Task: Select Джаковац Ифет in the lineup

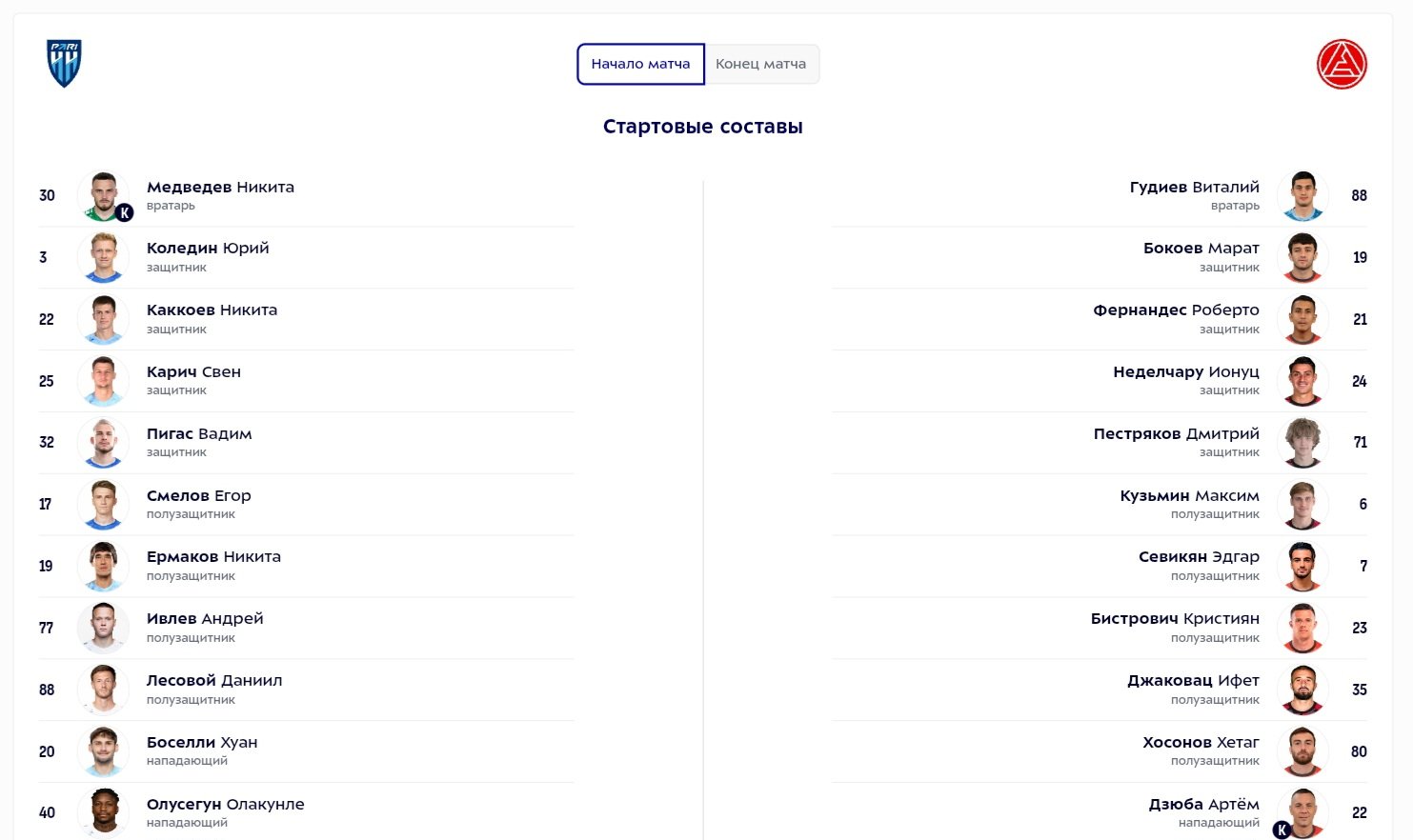Action: click(1193, 681)
